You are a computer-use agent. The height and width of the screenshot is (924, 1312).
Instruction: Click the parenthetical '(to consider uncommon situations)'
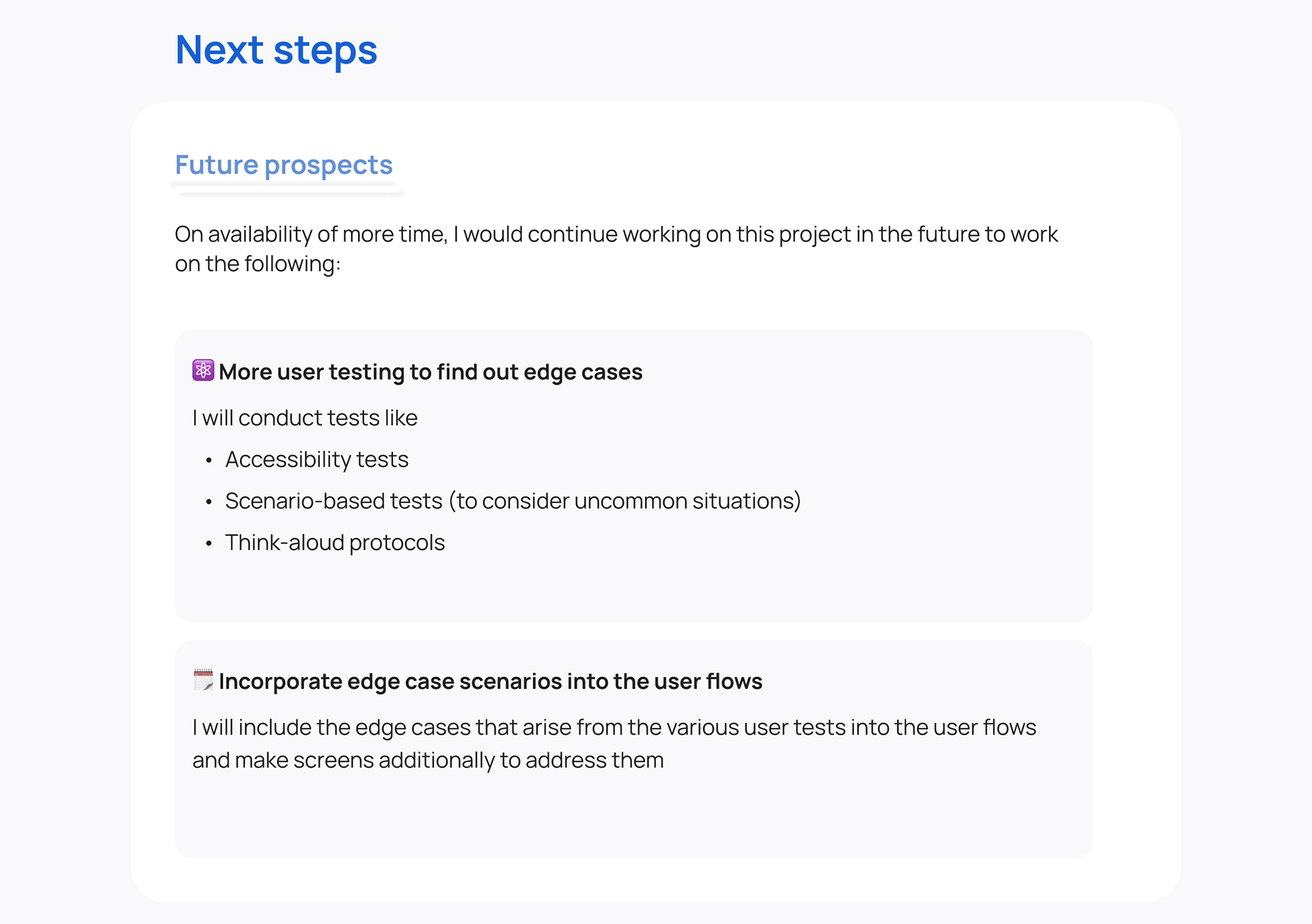point(625,501)
